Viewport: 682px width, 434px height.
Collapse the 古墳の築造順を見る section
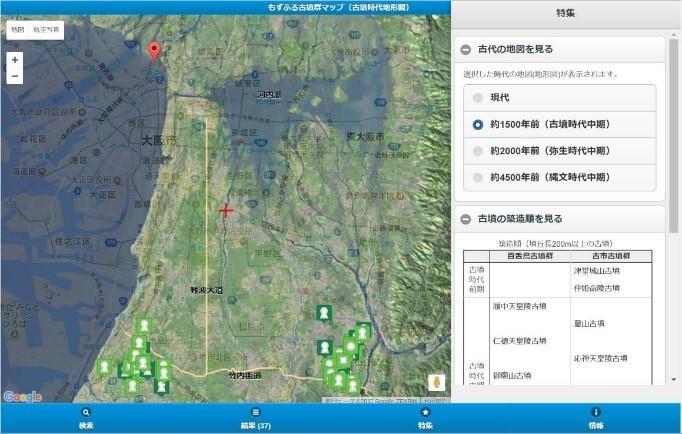pos(466,219)
